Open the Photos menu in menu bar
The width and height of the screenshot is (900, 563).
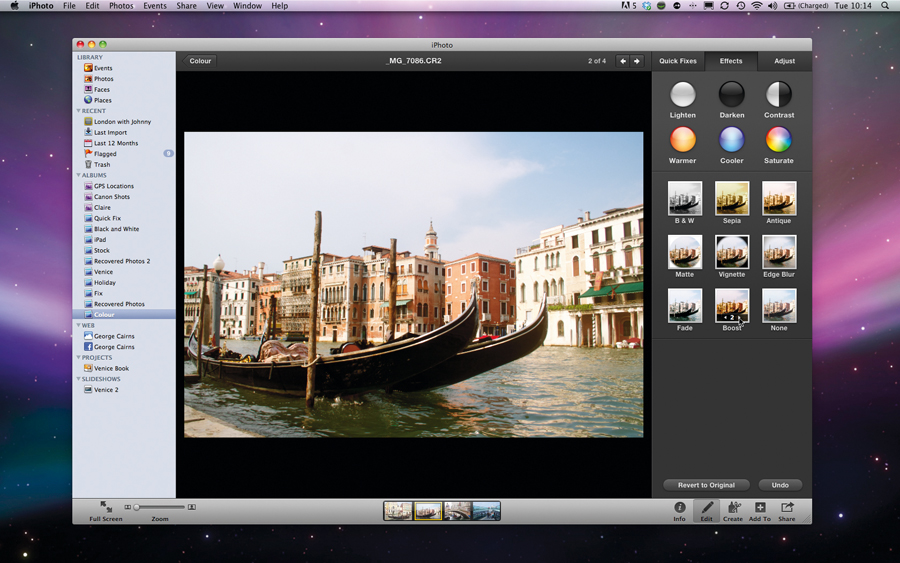[x=121, y=6]
